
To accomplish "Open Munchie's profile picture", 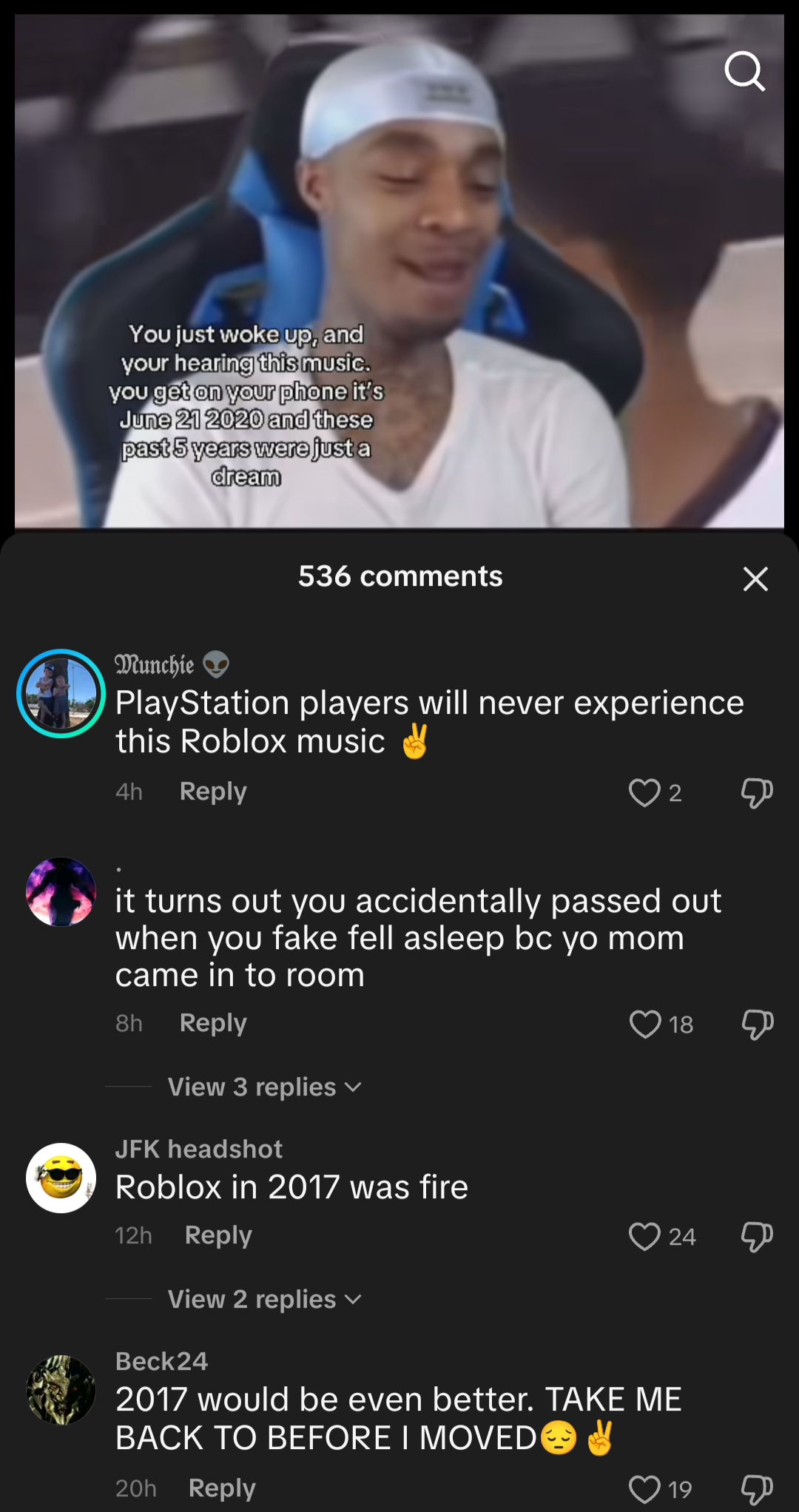I will 61,693.
